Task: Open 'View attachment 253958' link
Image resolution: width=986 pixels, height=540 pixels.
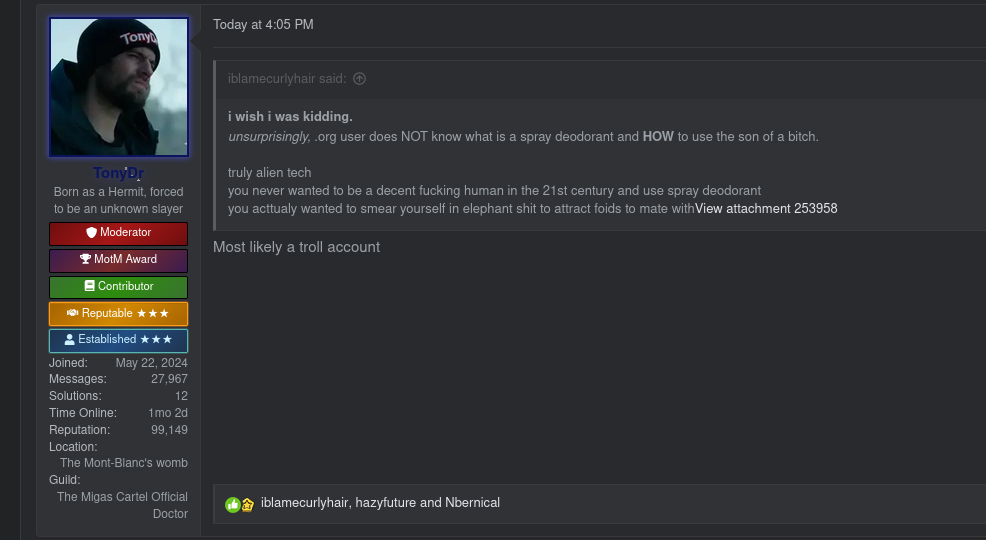Action: click(766, 209)
